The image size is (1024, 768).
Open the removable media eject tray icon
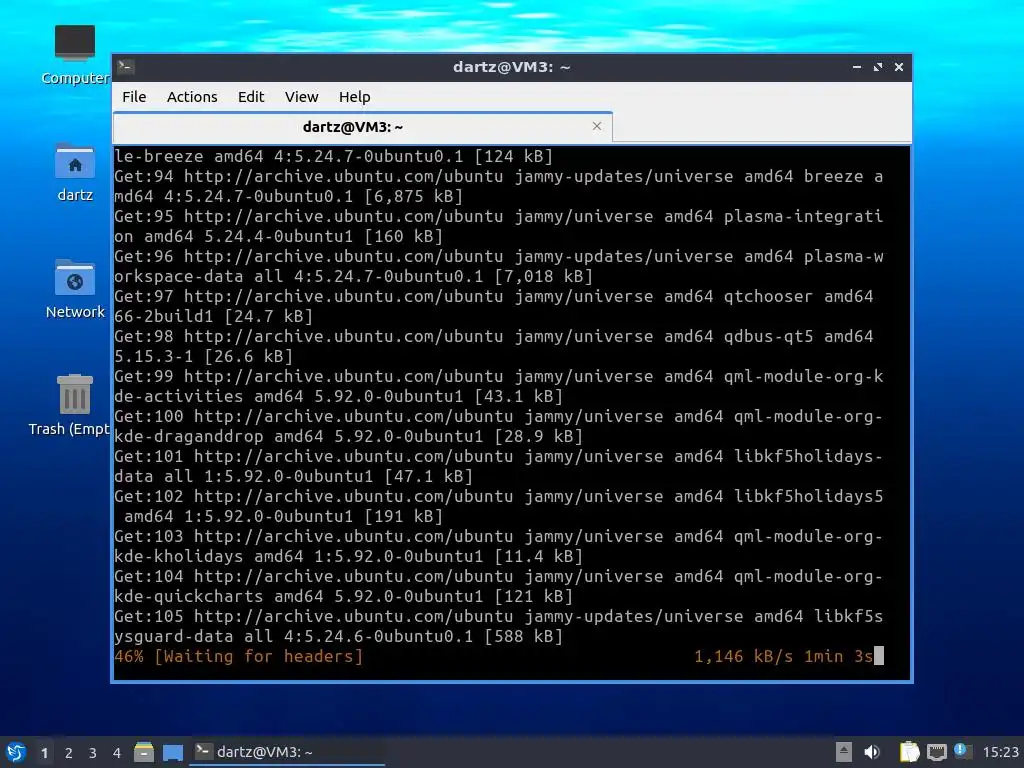(x=843, y=752)
